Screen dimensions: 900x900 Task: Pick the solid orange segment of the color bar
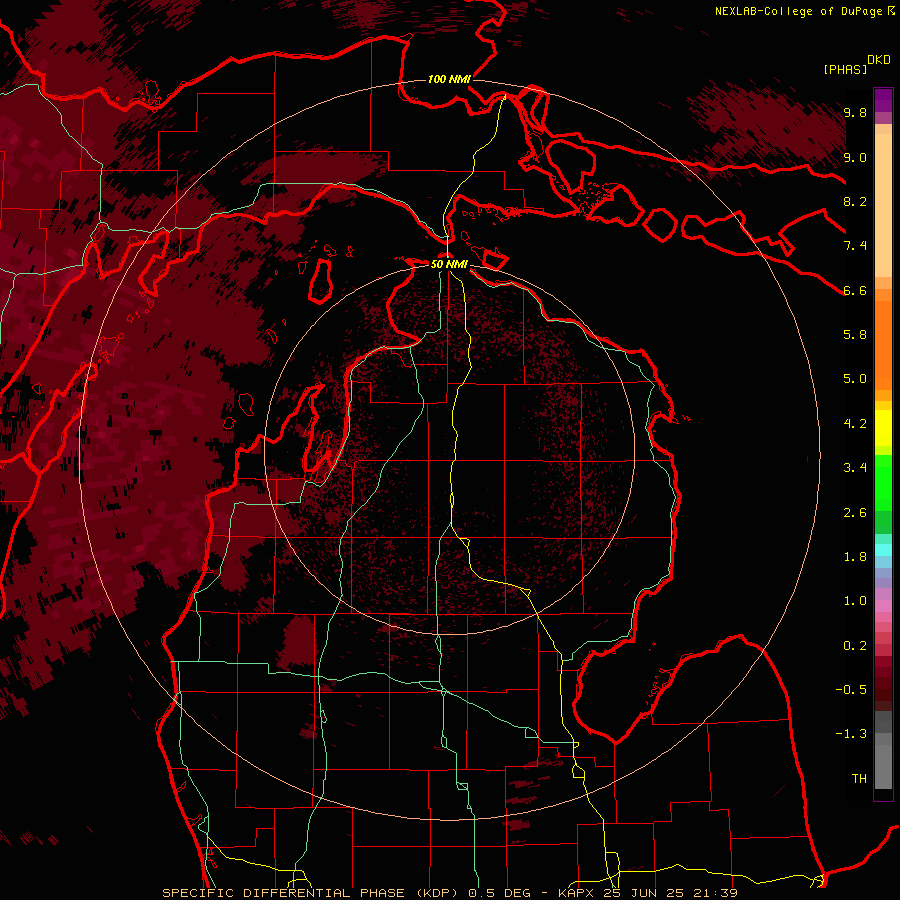pos(883,345)
